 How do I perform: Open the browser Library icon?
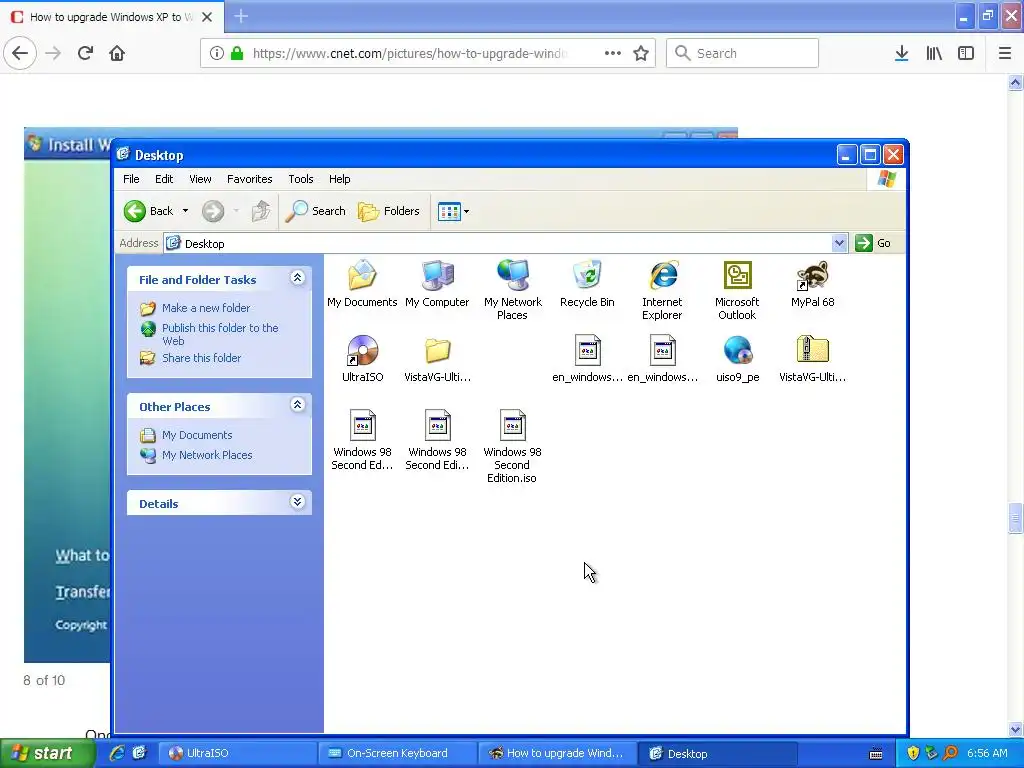click(934, 53)
